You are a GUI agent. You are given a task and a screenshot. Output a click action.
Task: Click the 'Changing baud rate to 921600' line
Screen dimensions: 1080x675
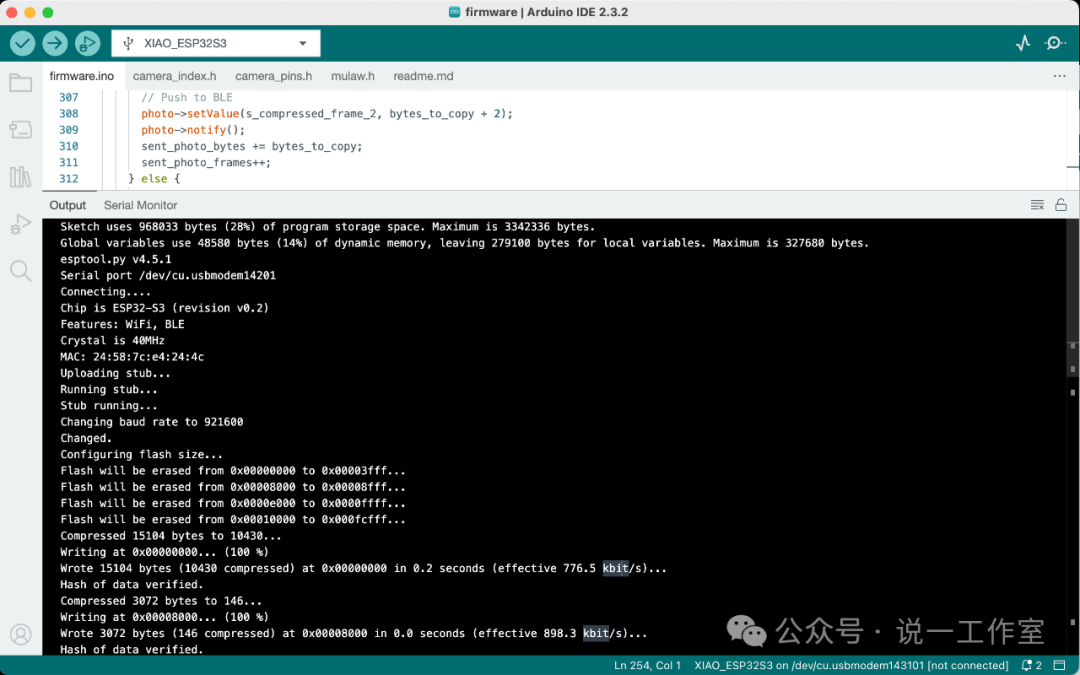click(x=152, y=422)
